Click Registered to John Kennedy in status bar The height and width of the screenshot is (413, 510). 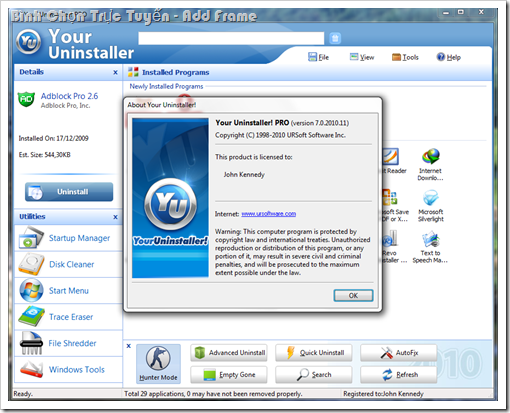click(383, 394)
